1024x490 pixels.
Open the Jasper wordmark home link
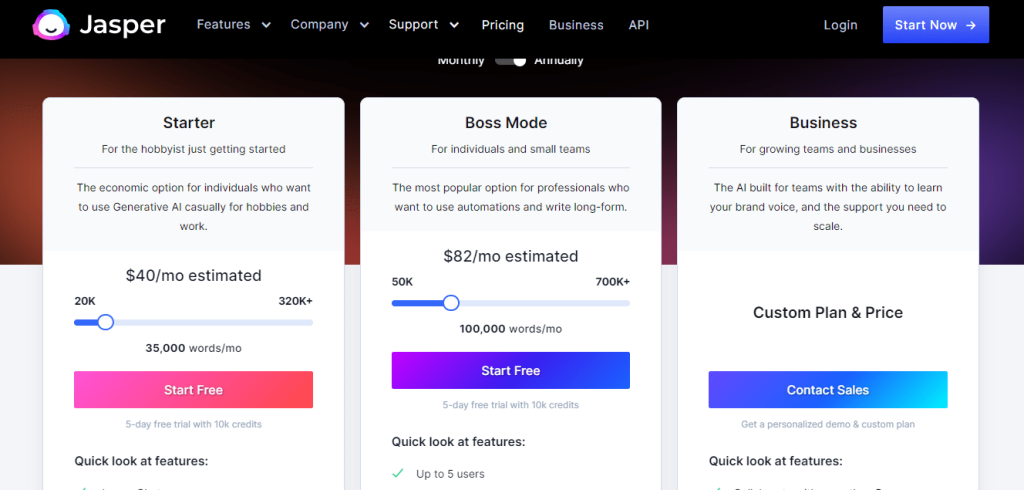(x=122, y=25)
